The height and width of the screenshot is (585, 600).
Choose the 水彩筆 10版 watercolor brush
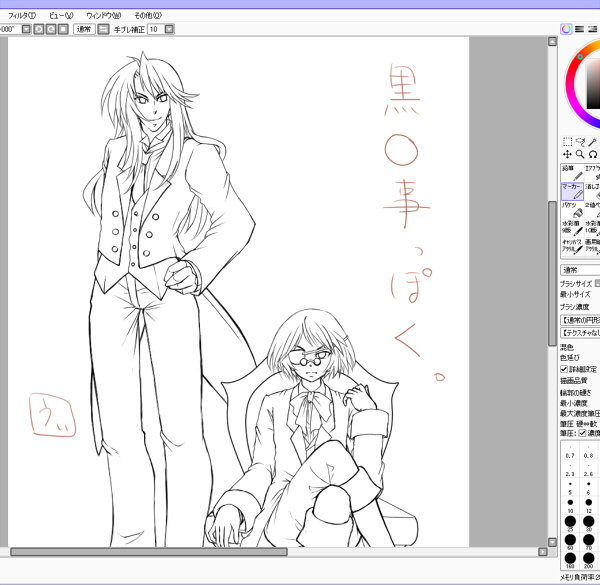pyautogui.click(x=592, y=228)
